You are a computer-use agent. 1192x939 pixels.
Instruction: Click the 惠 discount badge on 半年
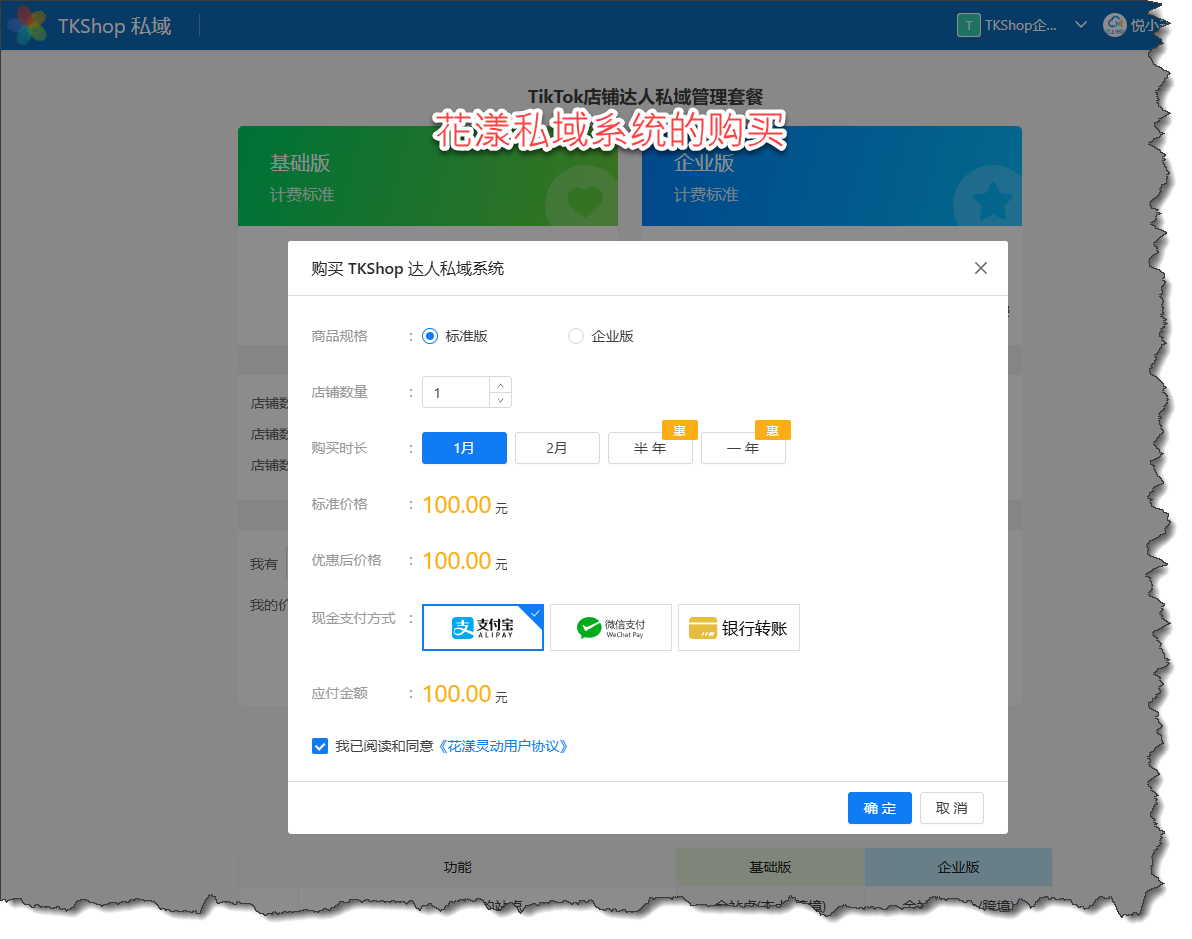[x=680, y=430]
